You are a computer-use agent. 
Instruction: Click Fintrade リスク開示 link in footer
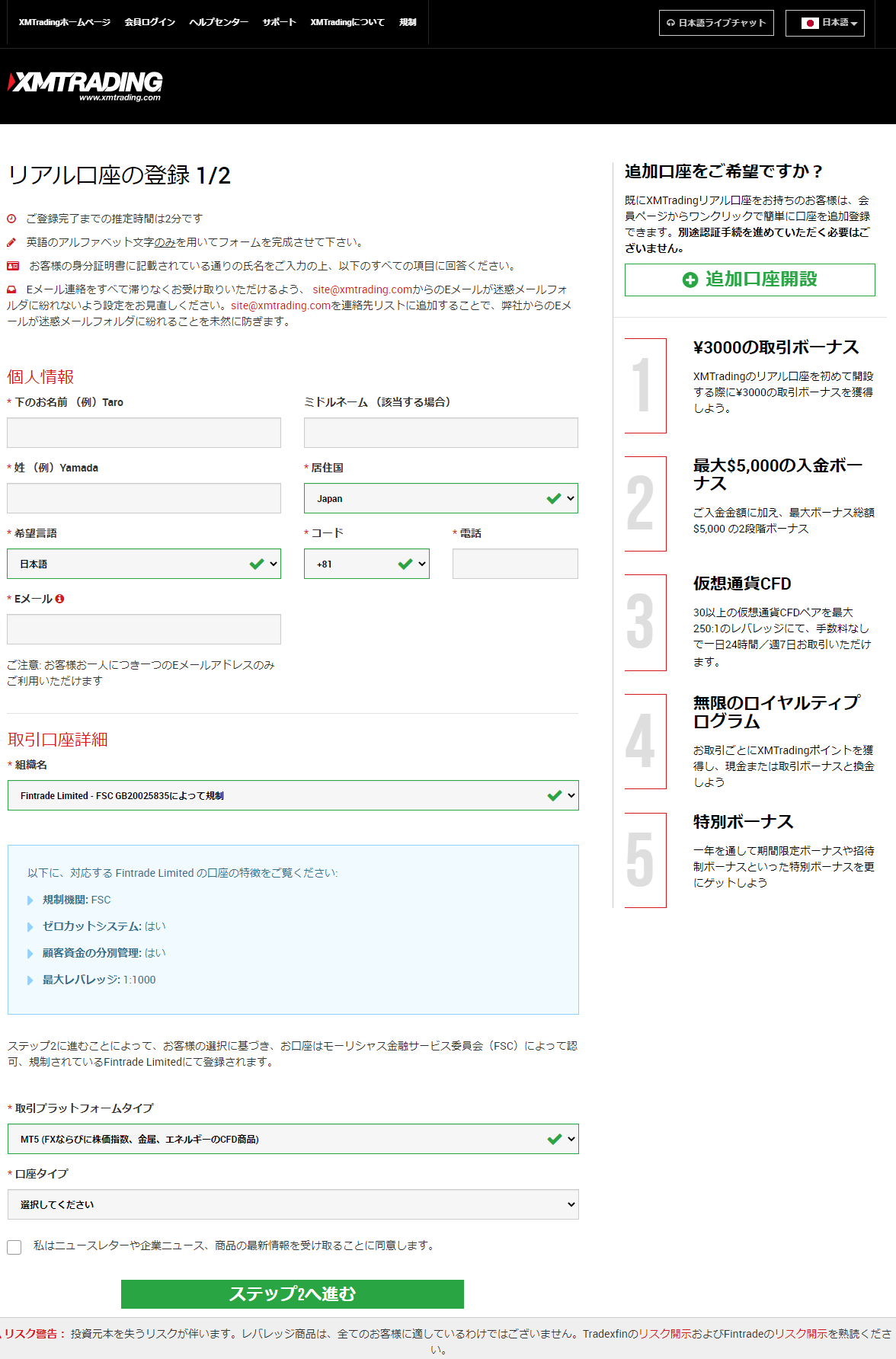(x=801, y=1334)
